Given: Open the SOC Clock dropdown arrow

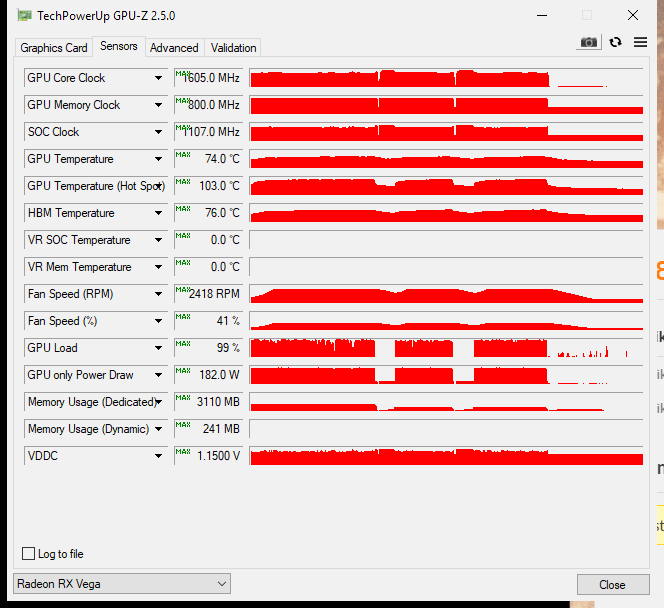Looking at the screenshot, I should [x=158, y=132].
